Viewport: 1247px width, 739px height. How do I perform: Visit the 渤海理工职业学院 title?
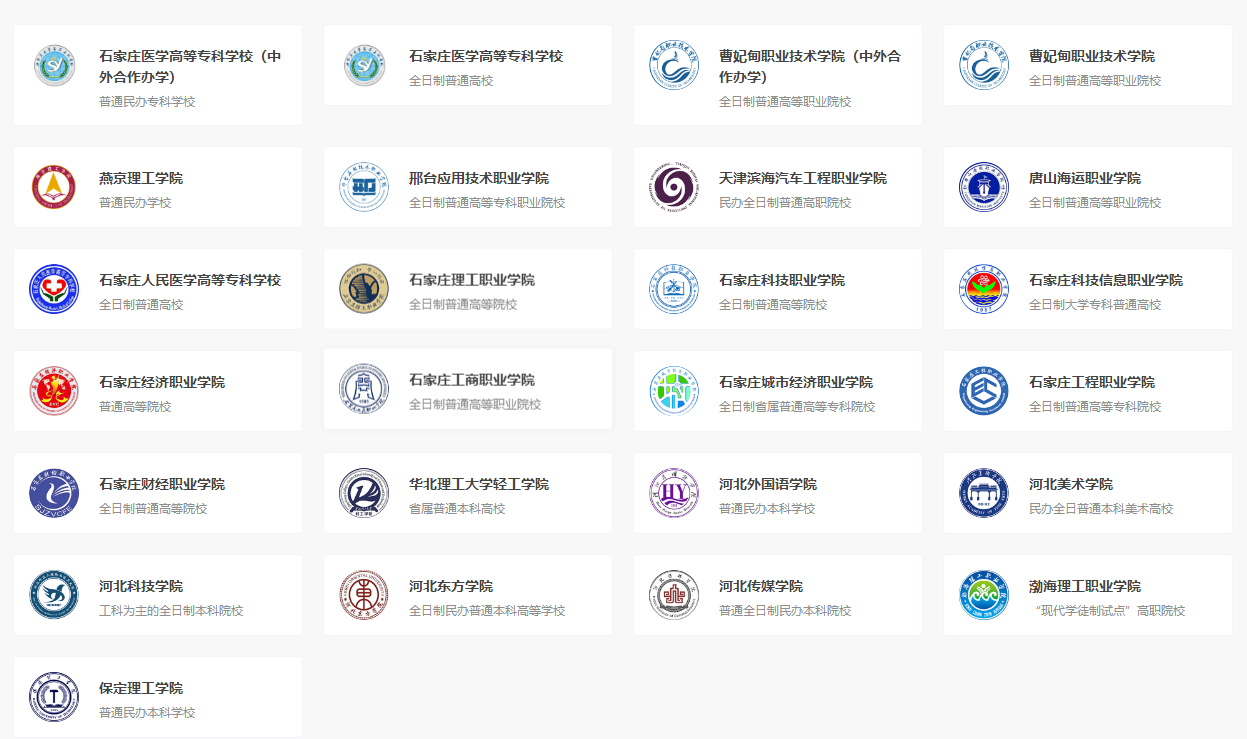[x=1085, y=586]
